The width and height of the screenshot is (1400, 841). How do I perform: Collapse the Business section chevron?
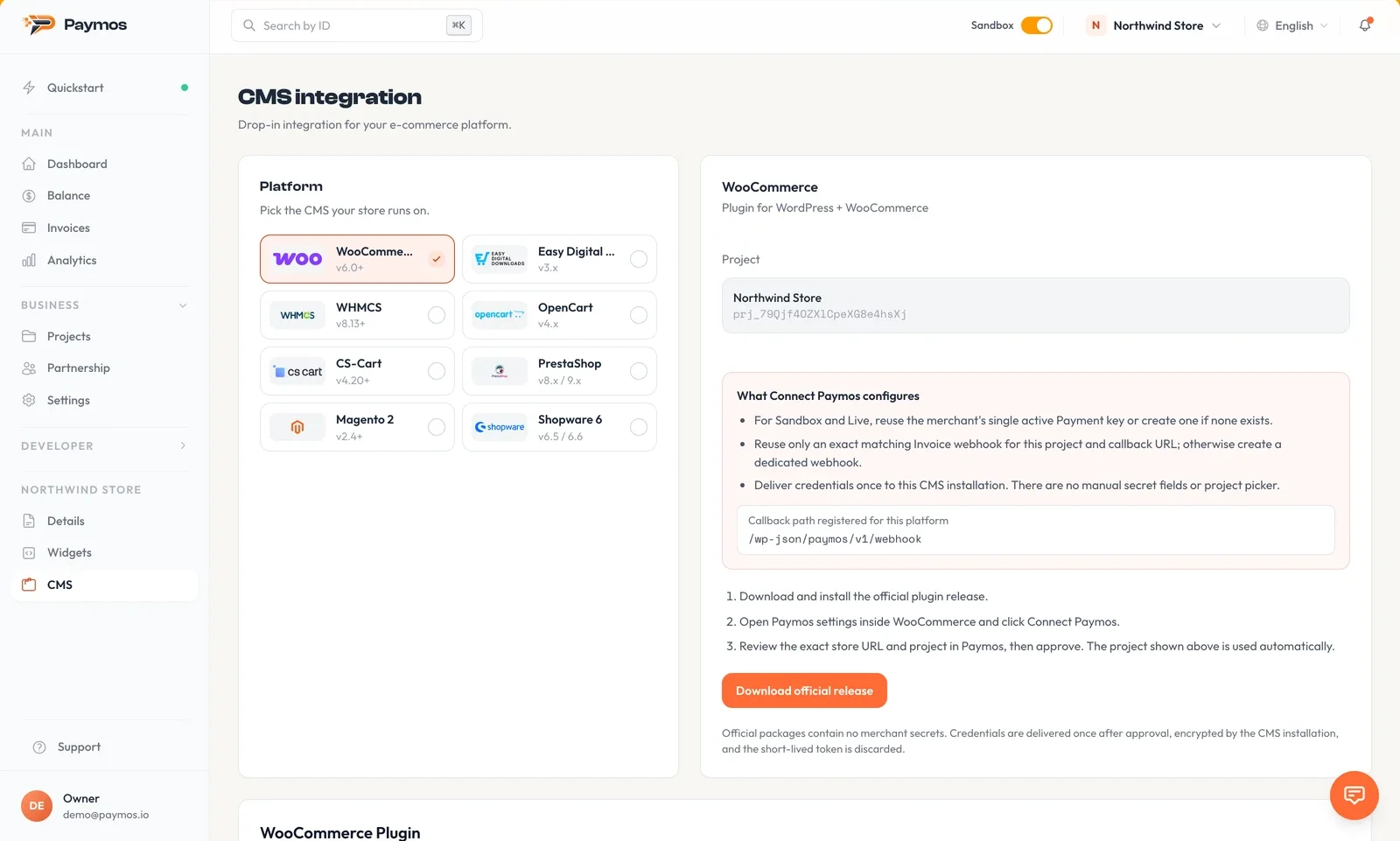(x=183, y=305)
